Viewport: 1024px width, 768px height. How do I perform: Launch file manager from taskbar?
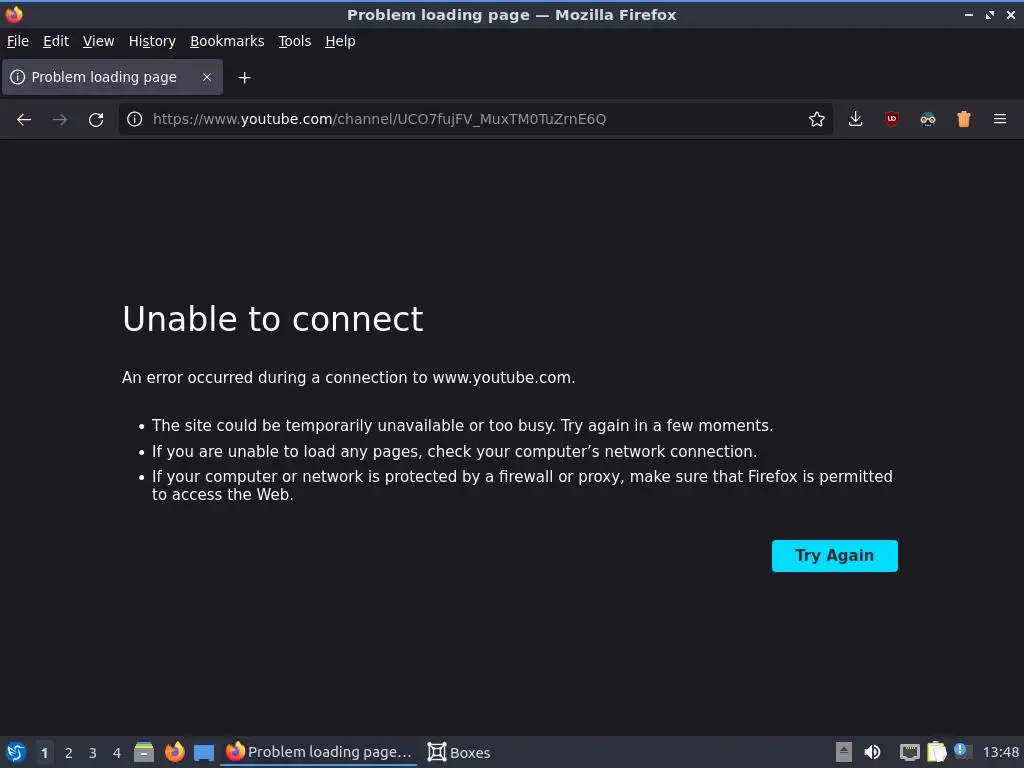point(144,752)
